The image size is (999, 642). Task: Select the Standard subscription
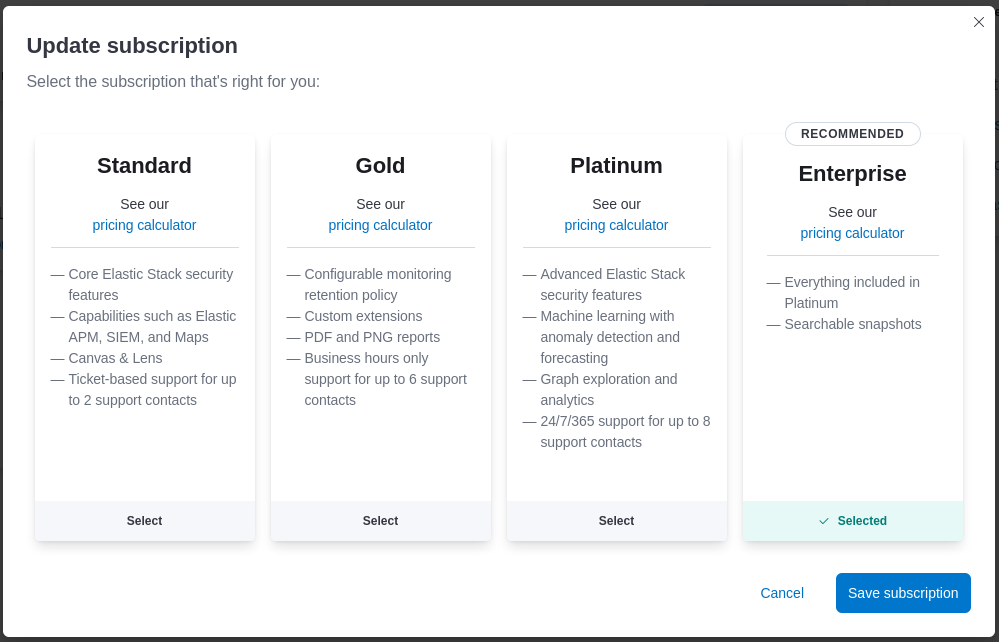pos(144,521)
